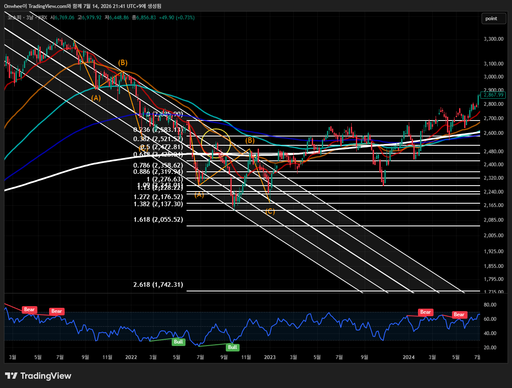The height and width of the screenshot is (388, 512).
Task: Click the 2024 label on time axis
Action: [x=409, y=357]
